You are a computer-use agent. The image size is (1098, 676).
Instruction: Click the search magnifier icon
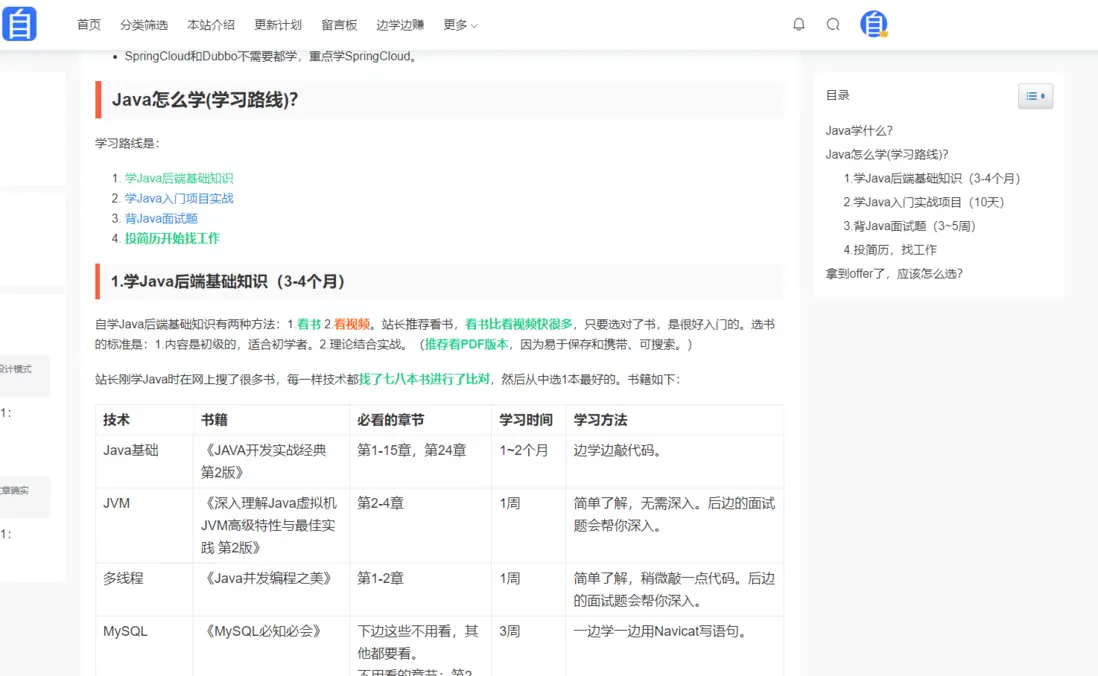(x=833, y=24)
